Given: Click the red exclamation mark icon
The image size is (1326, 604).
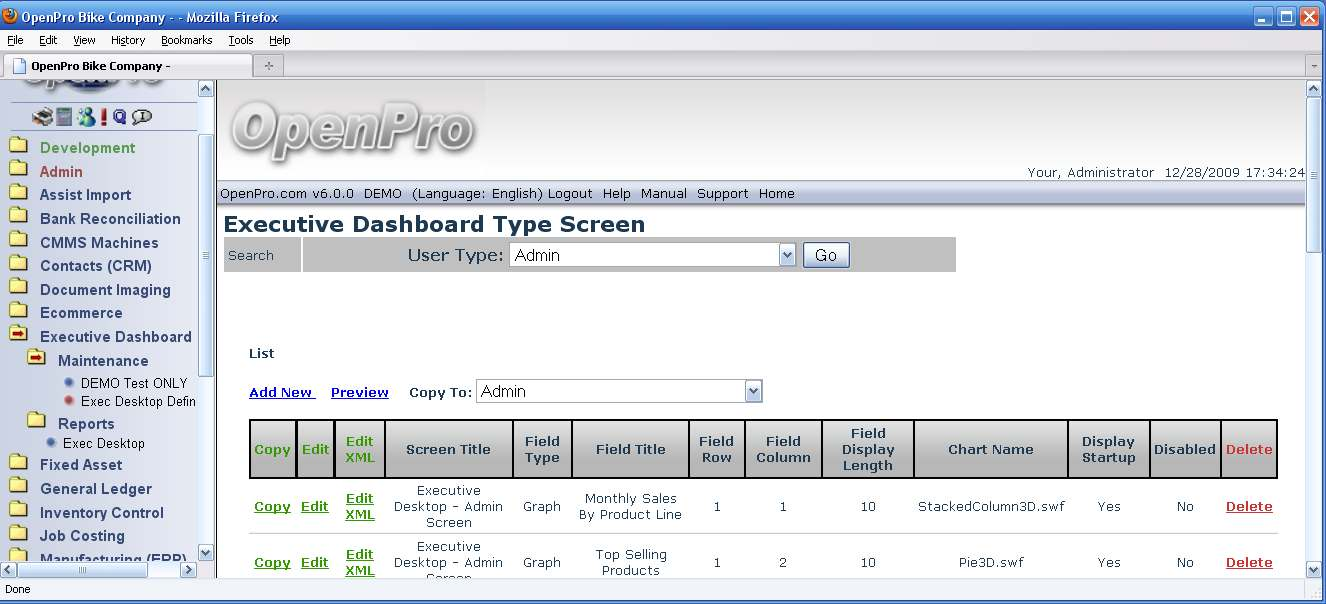Looking at the screenshot, I should (103, 117).
